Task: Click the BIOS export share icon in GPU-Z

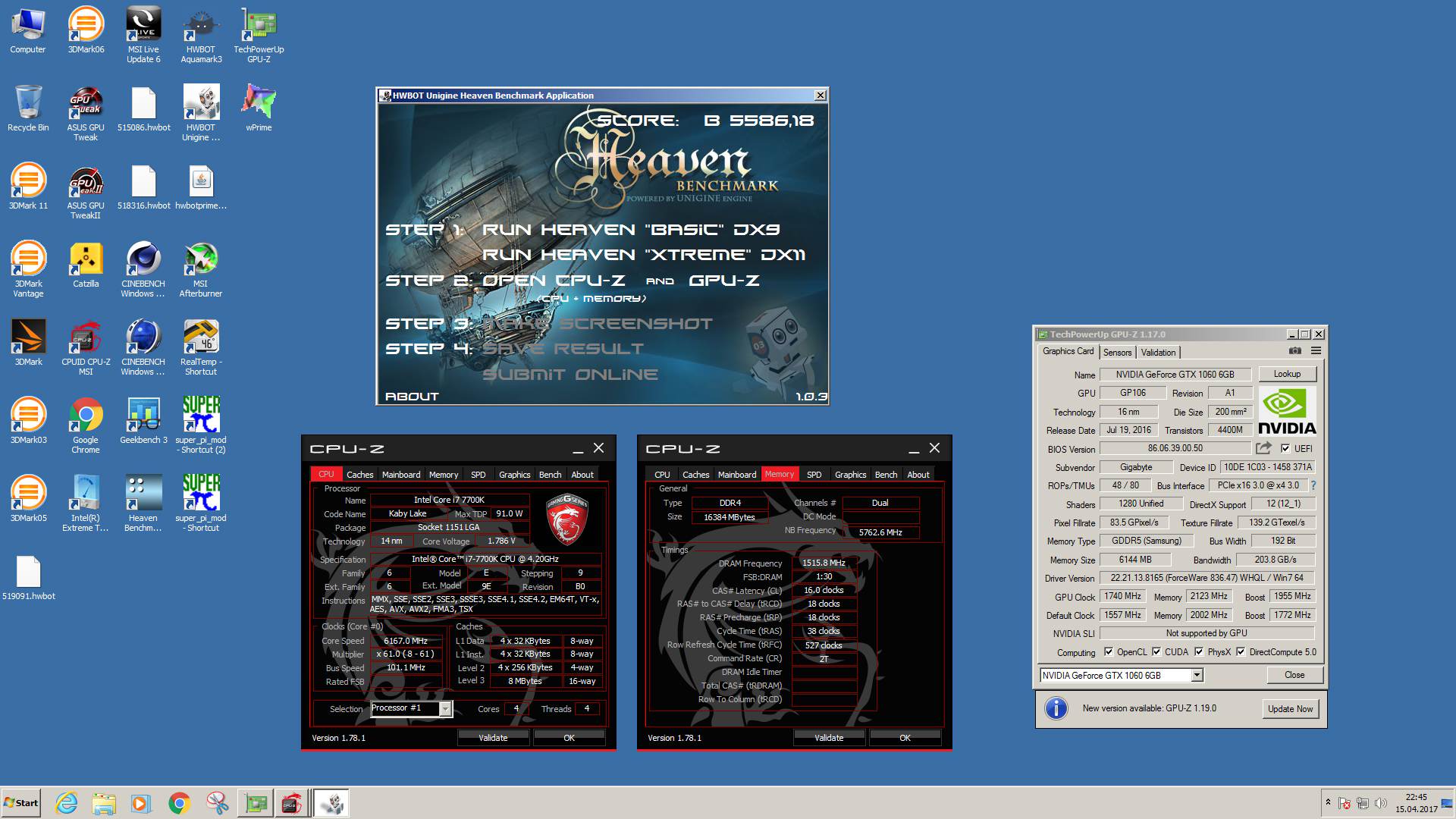Action: pyautogui.click(x=1263, y=448)
